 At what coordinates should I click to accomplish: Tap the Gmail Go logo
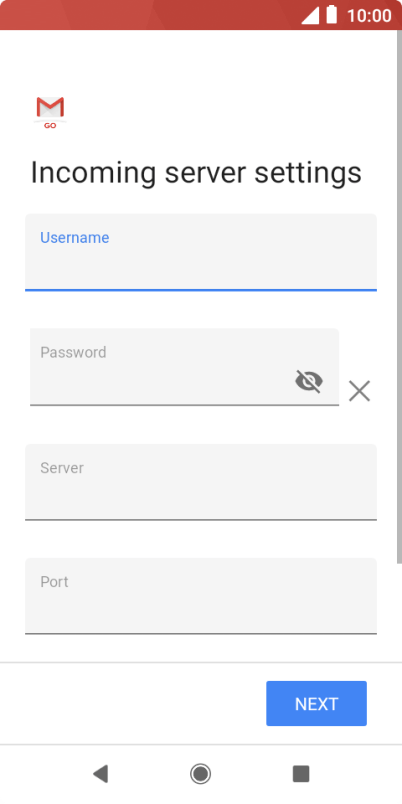[x=50, y=112]
